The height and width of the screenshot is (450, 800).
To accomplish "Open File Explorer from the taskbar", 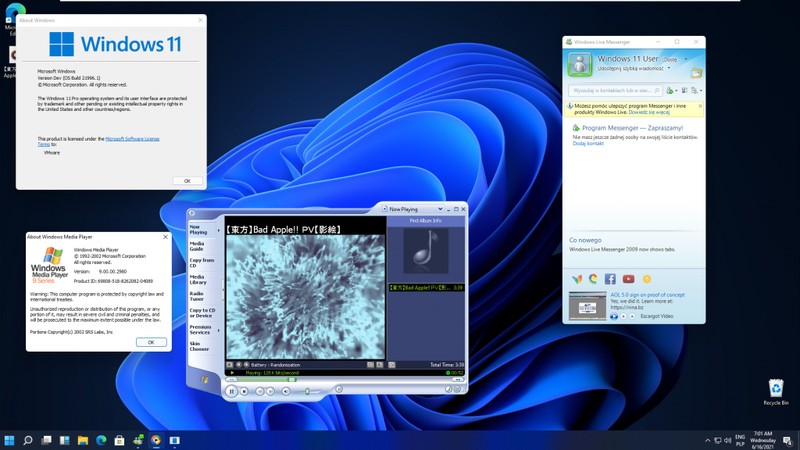I will pos(83,440).
